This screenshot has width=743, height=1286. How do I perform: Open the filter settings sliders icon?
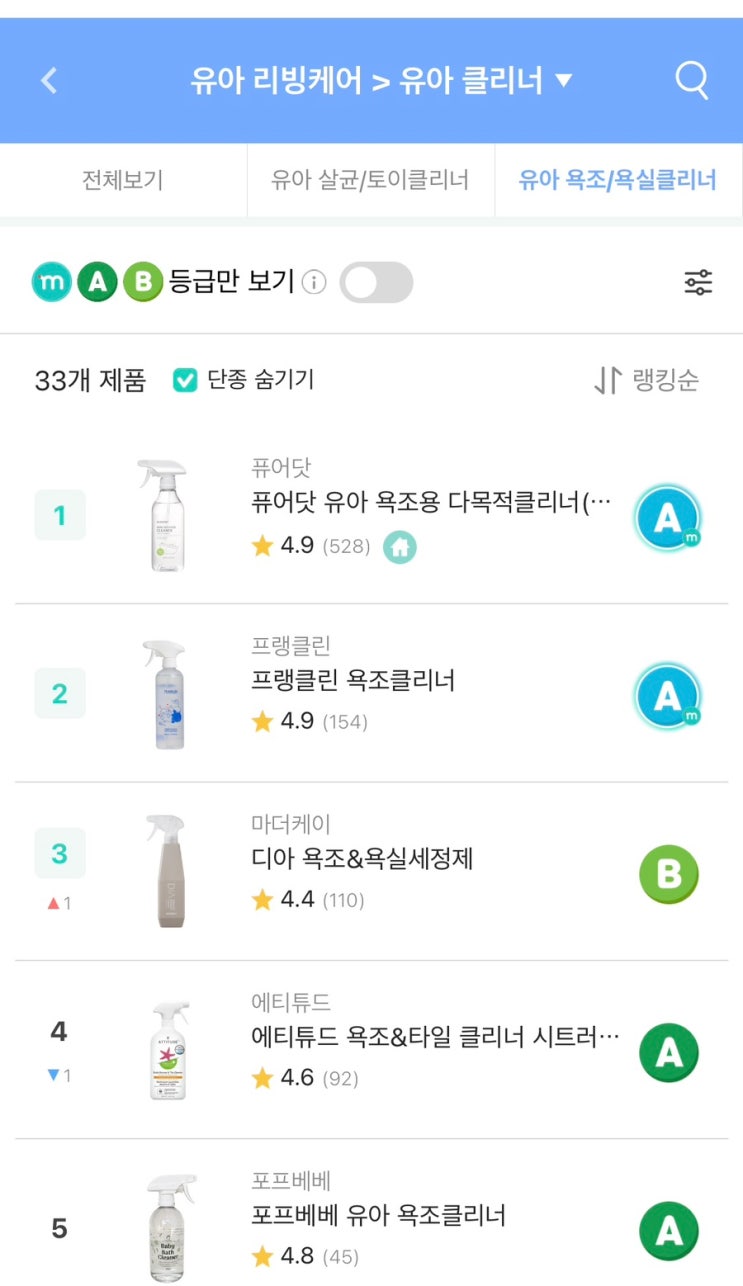tap(698, 283)
